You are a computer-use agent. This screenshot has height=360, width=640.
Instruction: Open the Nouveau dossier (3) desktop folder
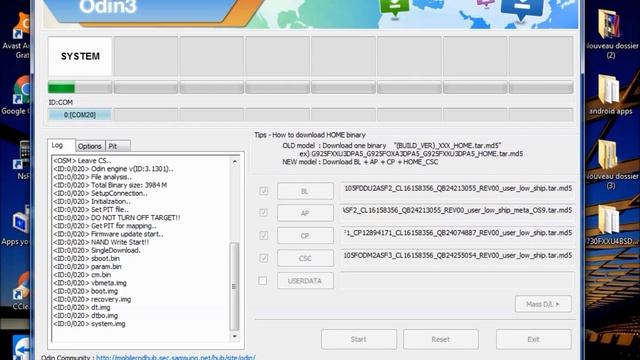(x=610, y=163)
